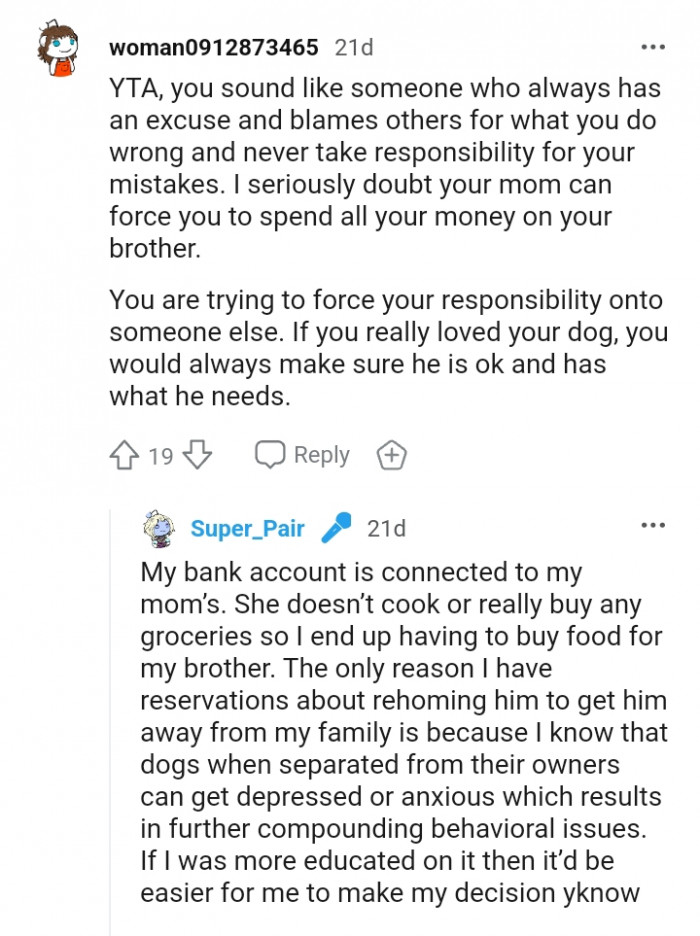Image resolution: width=700 pixels, height=936 pixels.
Task: Expand options via woman0912873465's ellipsis control
Action: [x=655, y=45]
